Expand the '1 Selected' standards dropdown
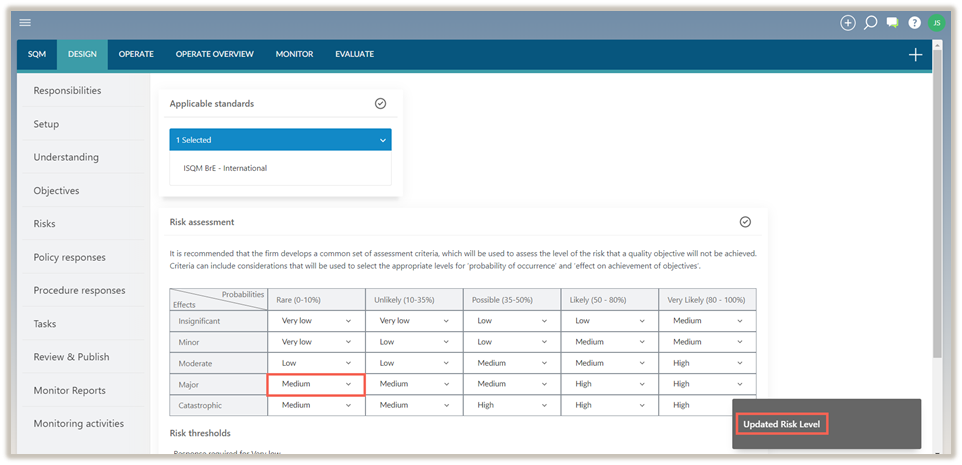962x465 pixels. (x=280, y=140)
